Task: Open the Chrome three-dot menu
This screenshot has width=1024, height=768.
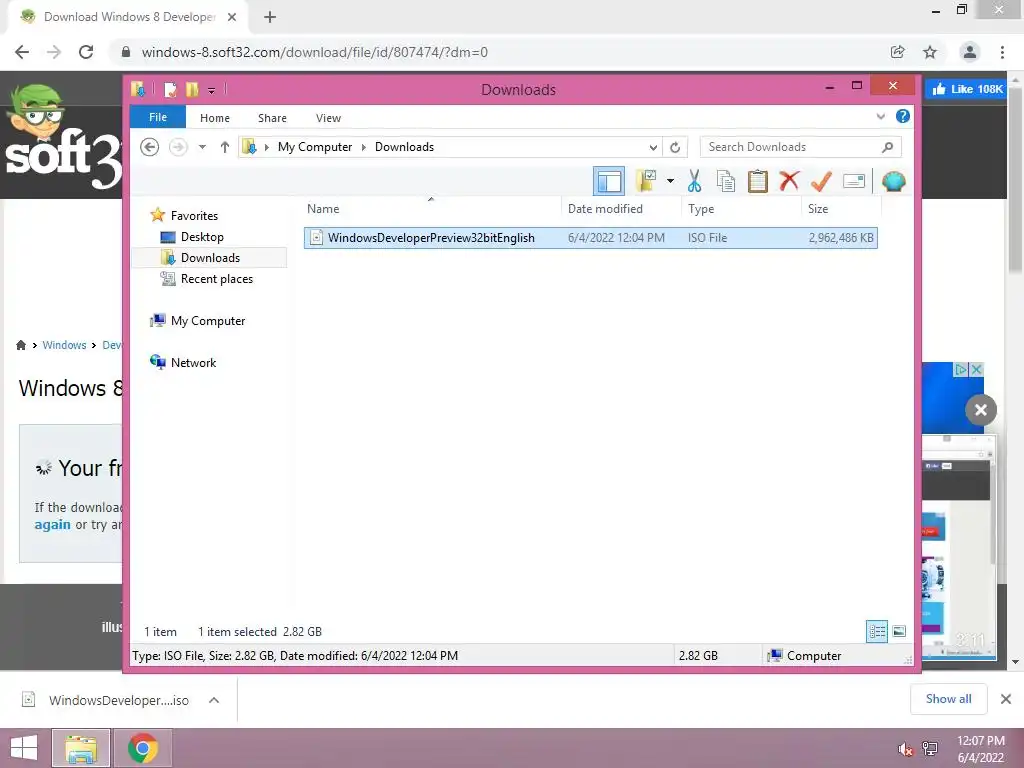Action: [x=1002, y=52]
